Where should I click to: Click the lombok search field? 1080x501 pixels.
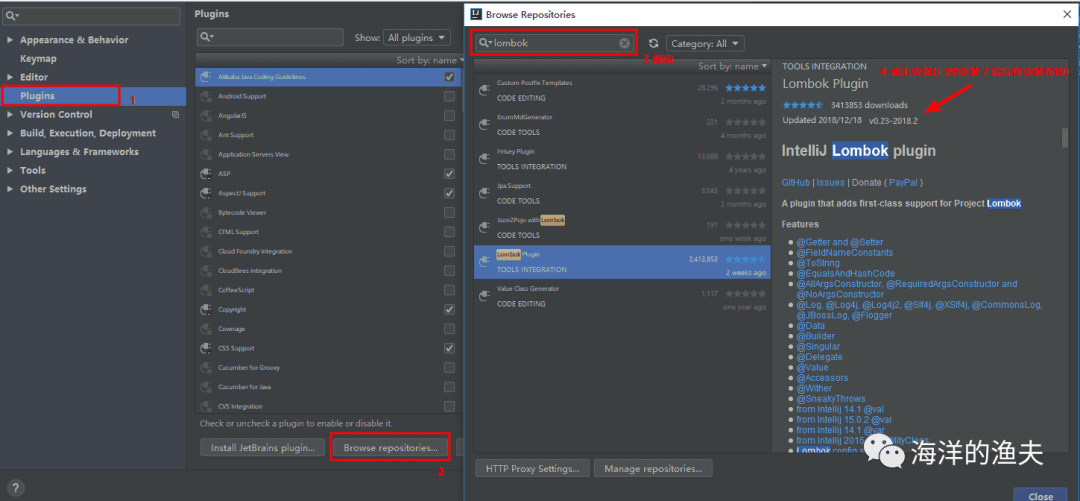pos(554,43)
